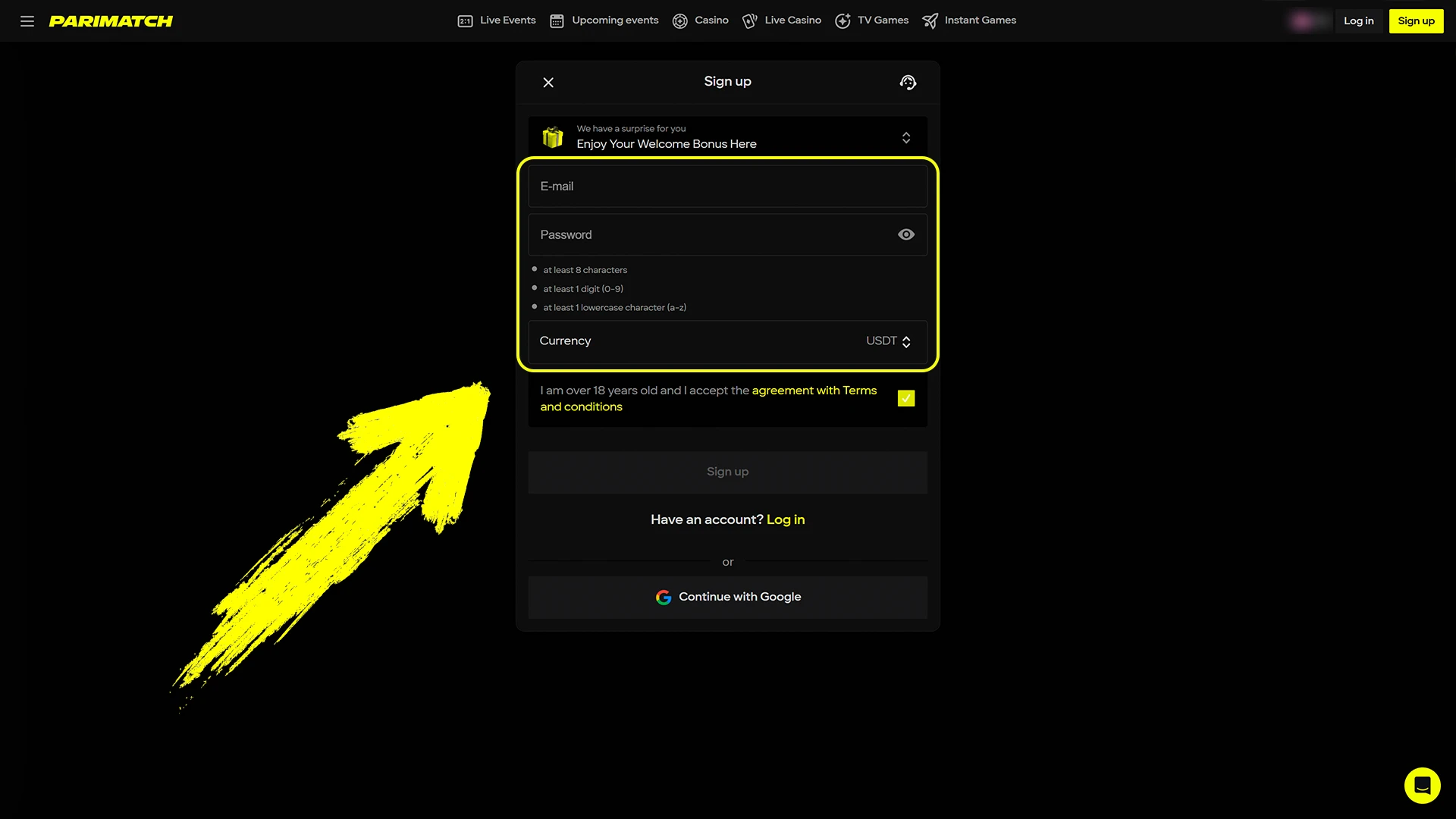Viewport: 1456px width, 819px height.
Task: Open the live chat bubble in the corner
Action: pos(1422,785)
